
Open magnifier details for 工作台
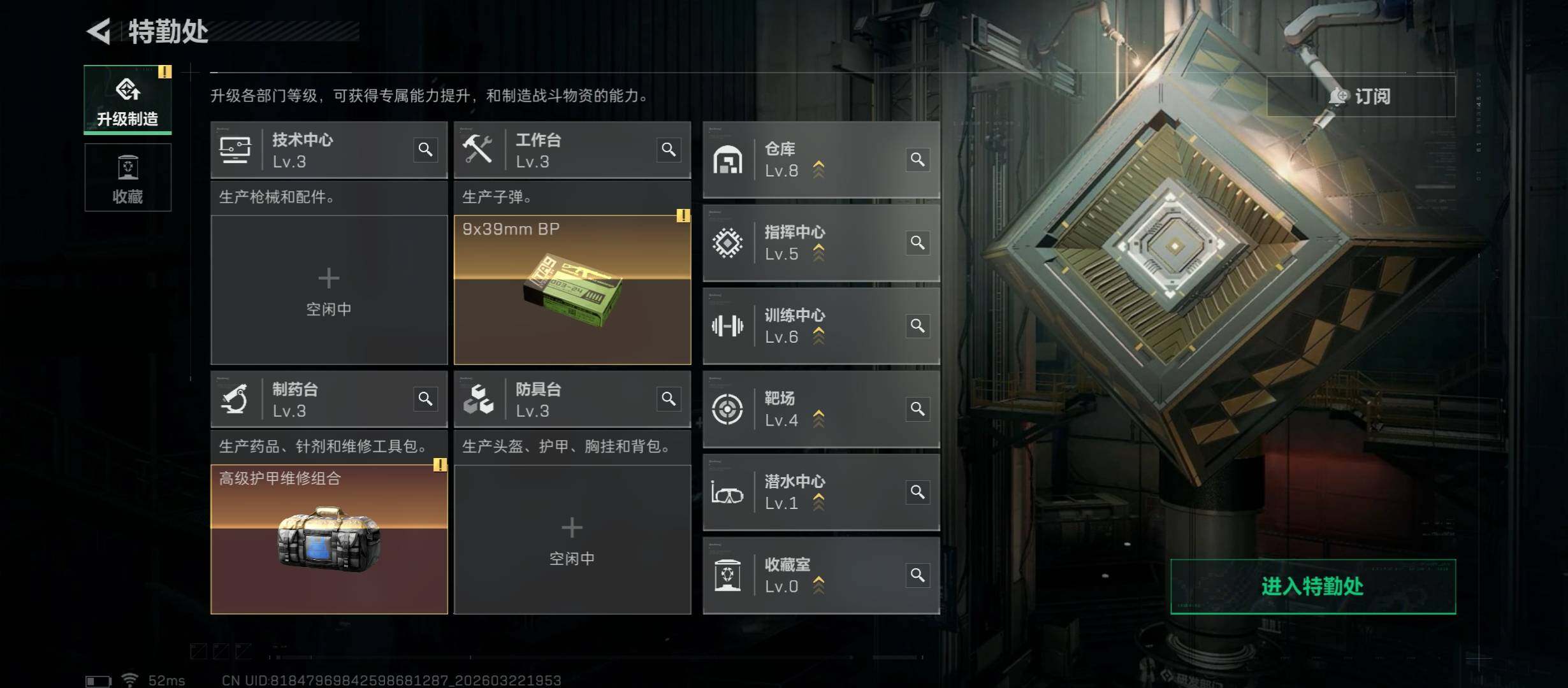click(x=669, y=150)
